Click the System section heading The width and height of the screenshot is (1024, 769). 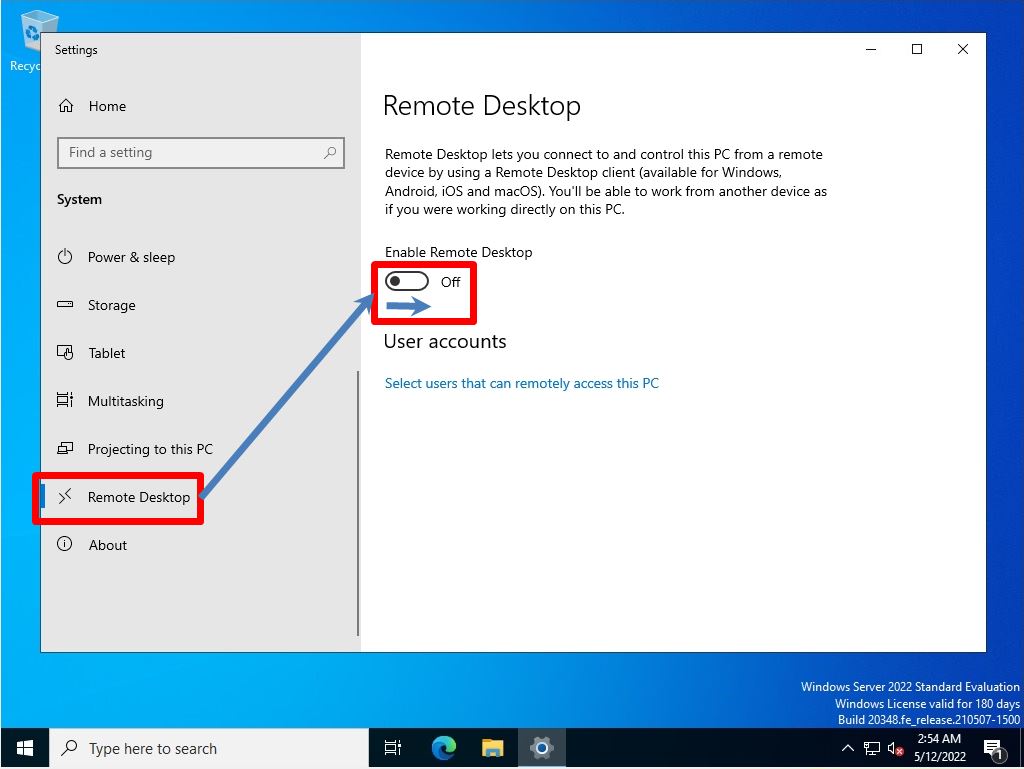[x=79, y=200]
